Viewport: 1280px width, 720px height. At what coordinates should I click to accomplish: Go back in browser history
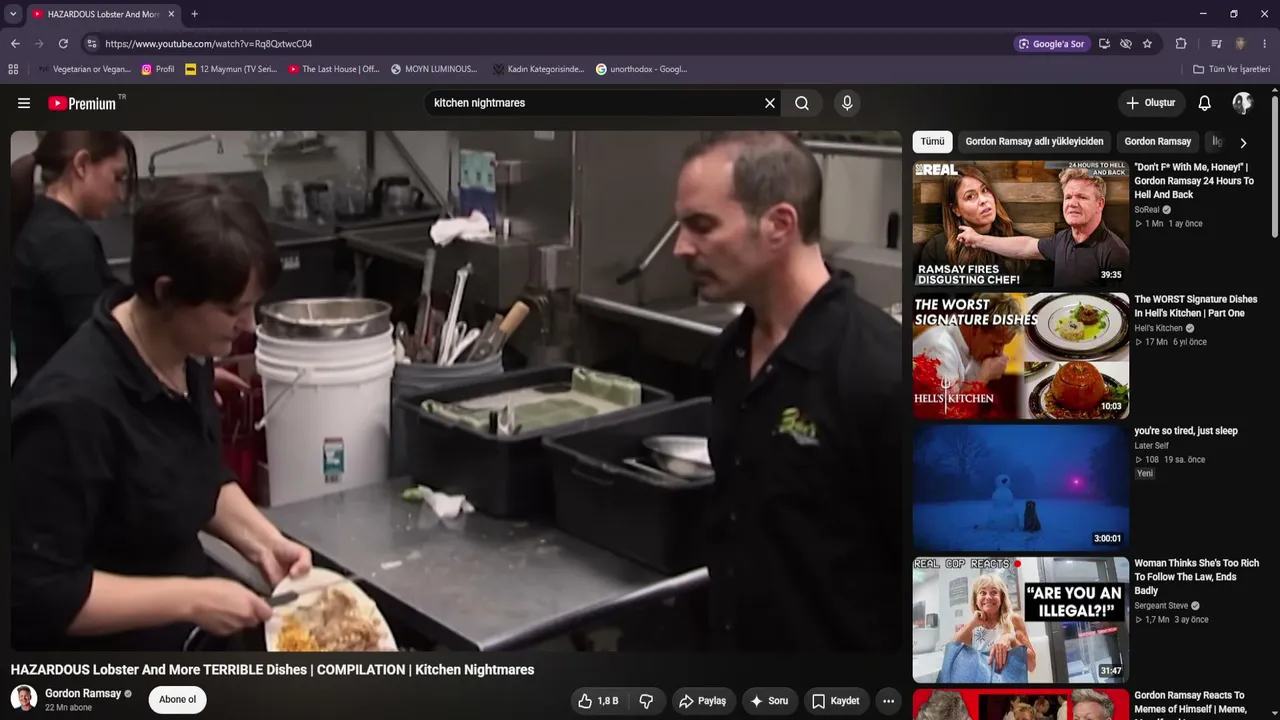[15, 44]
